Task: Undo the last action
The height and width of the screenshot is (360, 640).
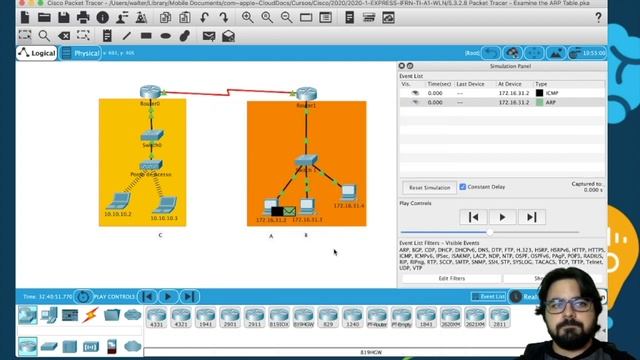Action: 204,18
